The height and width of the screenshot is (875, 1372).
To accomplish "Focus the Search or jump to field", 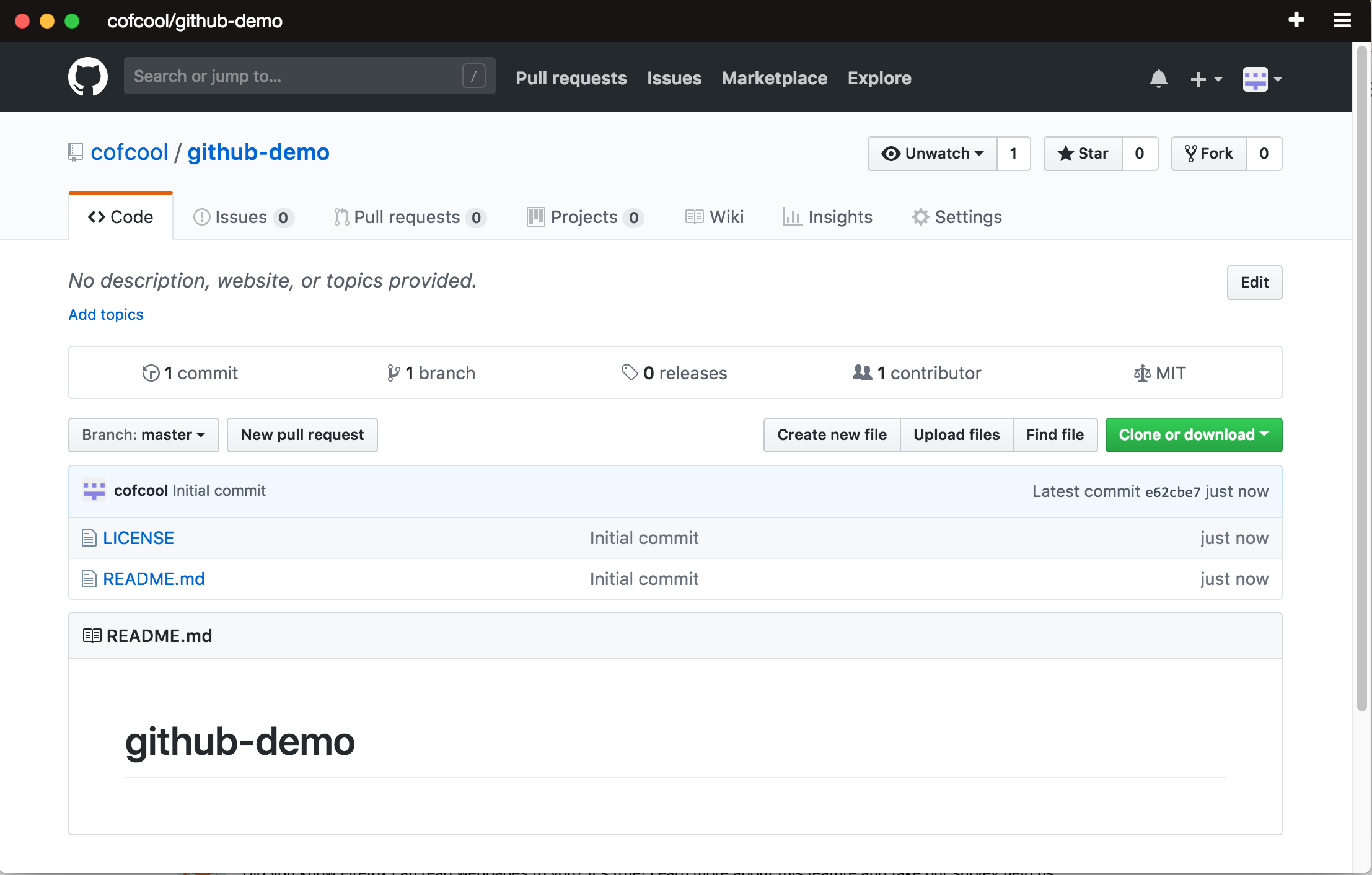I will tap(309, 76).
